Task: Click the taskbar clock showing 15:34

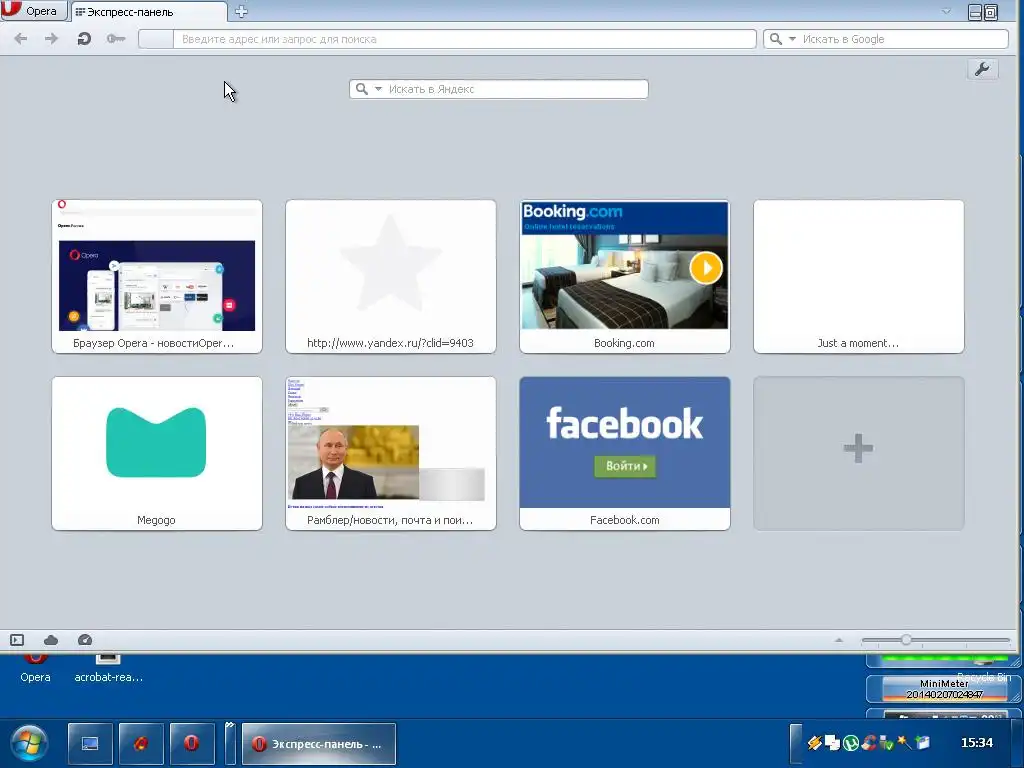Action: tap(977, 743)
